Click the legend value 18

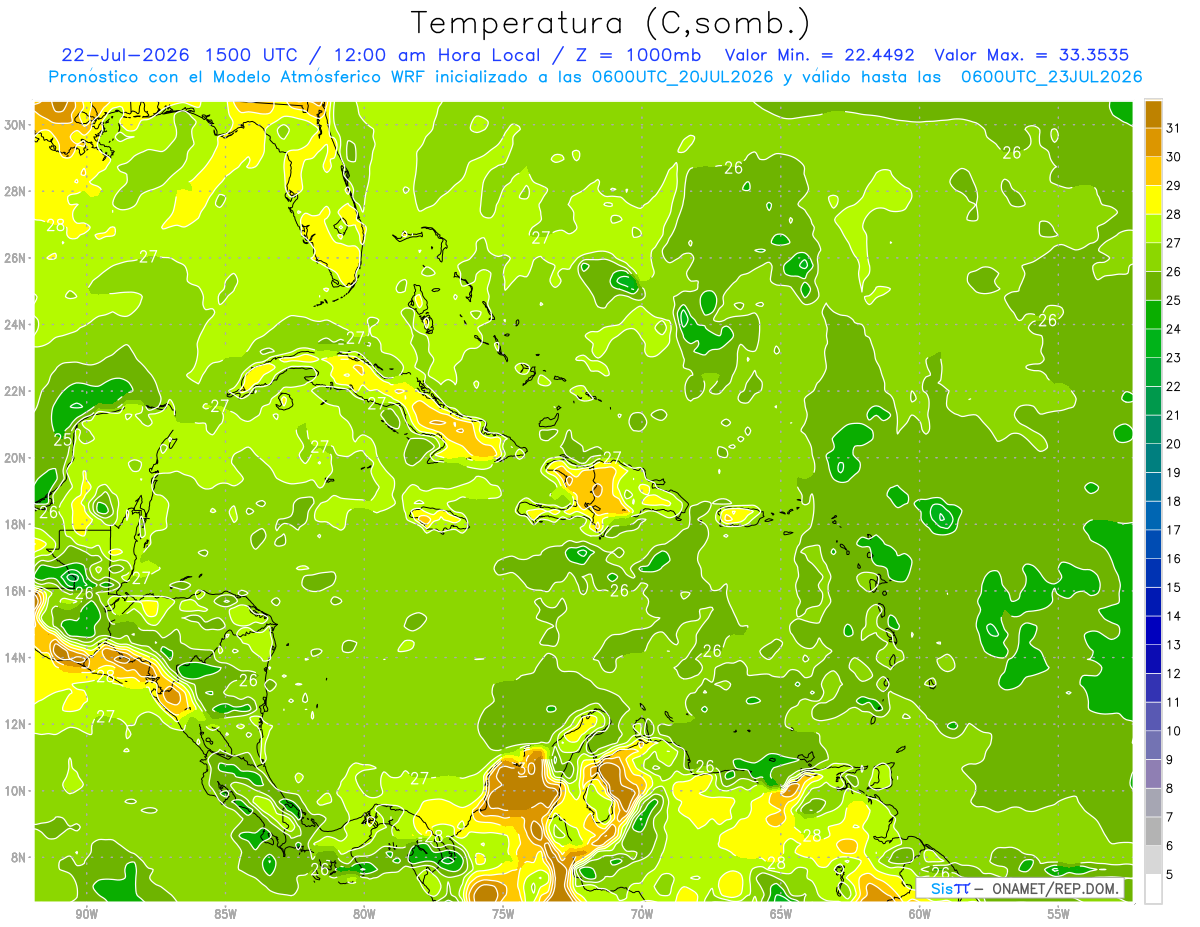click(1174, 501)
